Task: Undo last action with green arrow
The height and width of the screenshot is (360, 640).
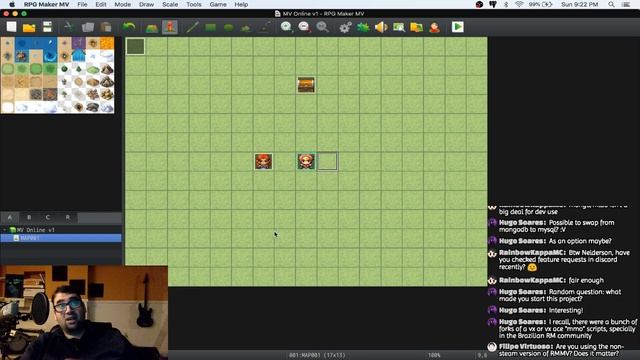Action: pyautogui.click(x=129, y=27)
